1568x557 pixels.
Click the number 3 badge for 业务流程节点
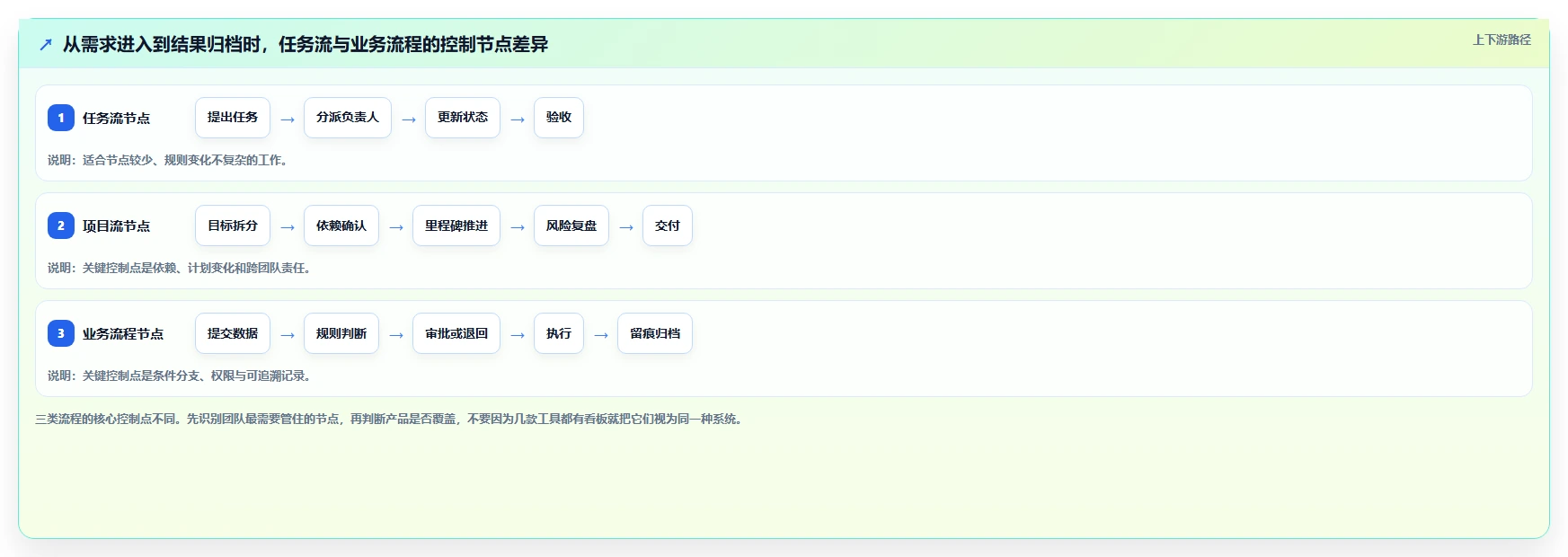61,333
